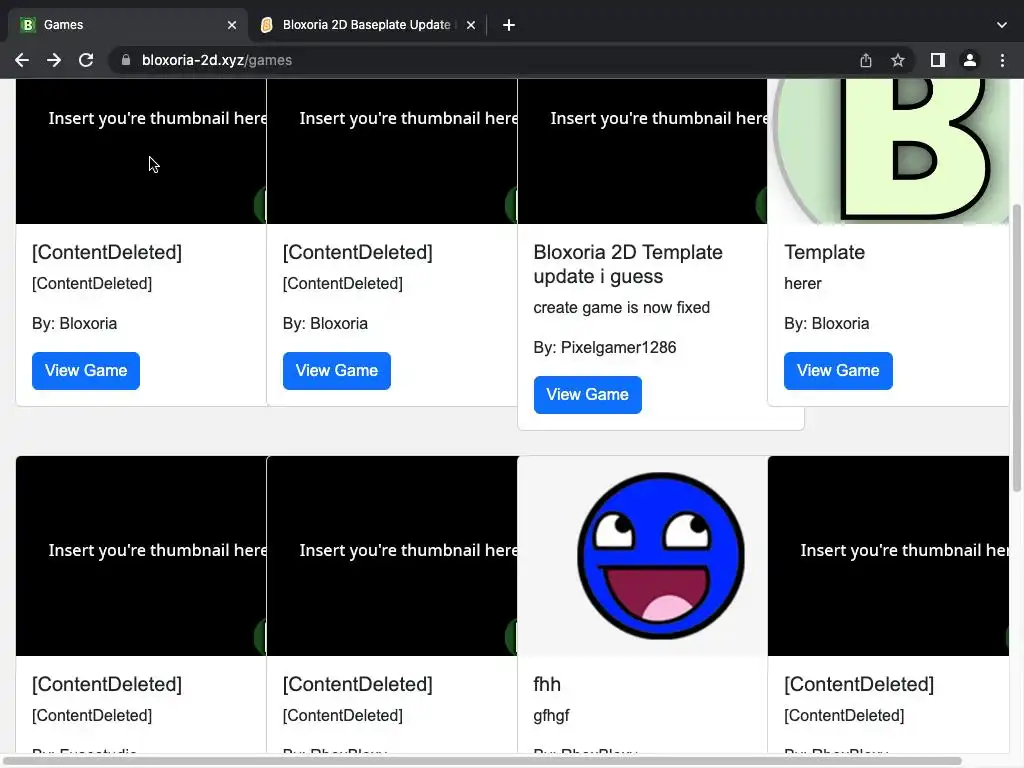1024x768 pixels.
Task: Reload the bloxoria games page
Action: (86, 60)
